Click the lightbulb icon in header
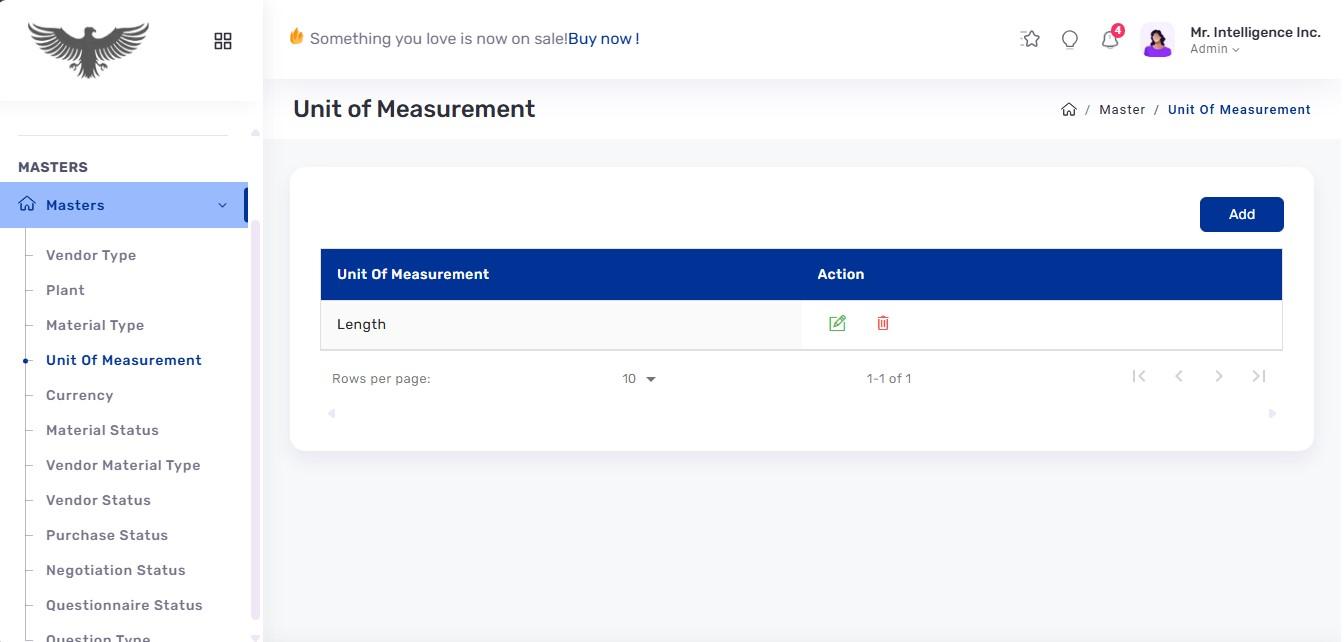The image size is (1344, 642). tap(1070, 39)
